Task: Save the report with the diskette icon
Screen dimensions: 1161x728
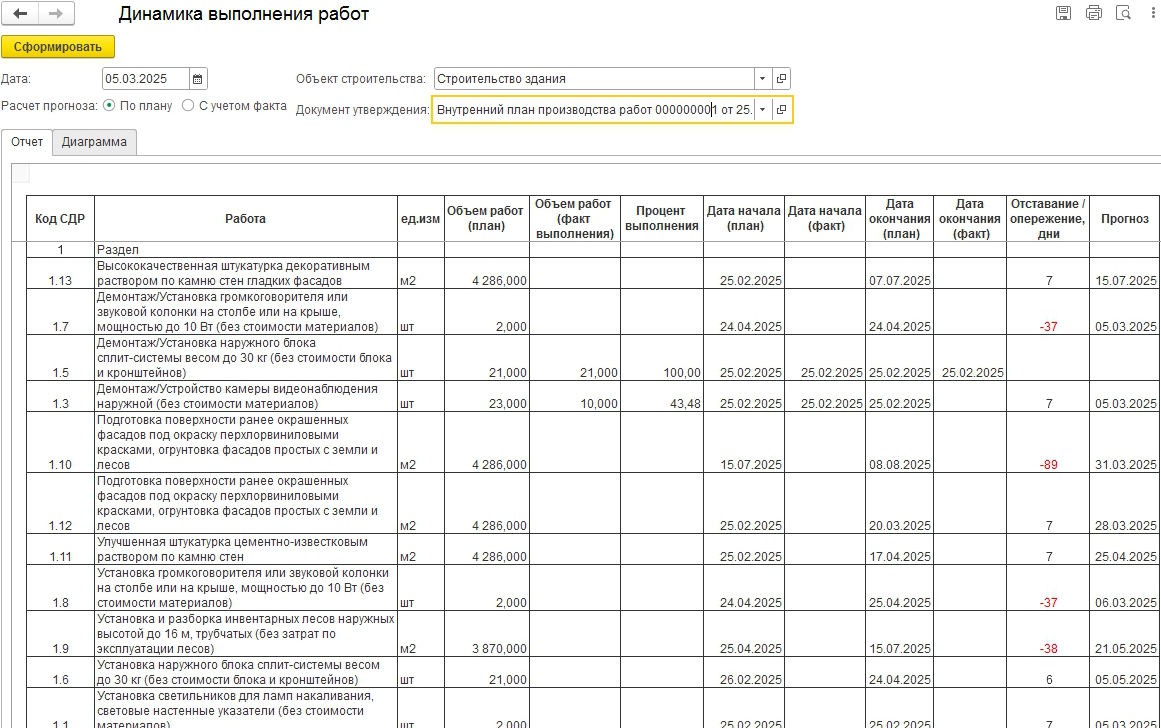Action: (x=1063, y=13)
